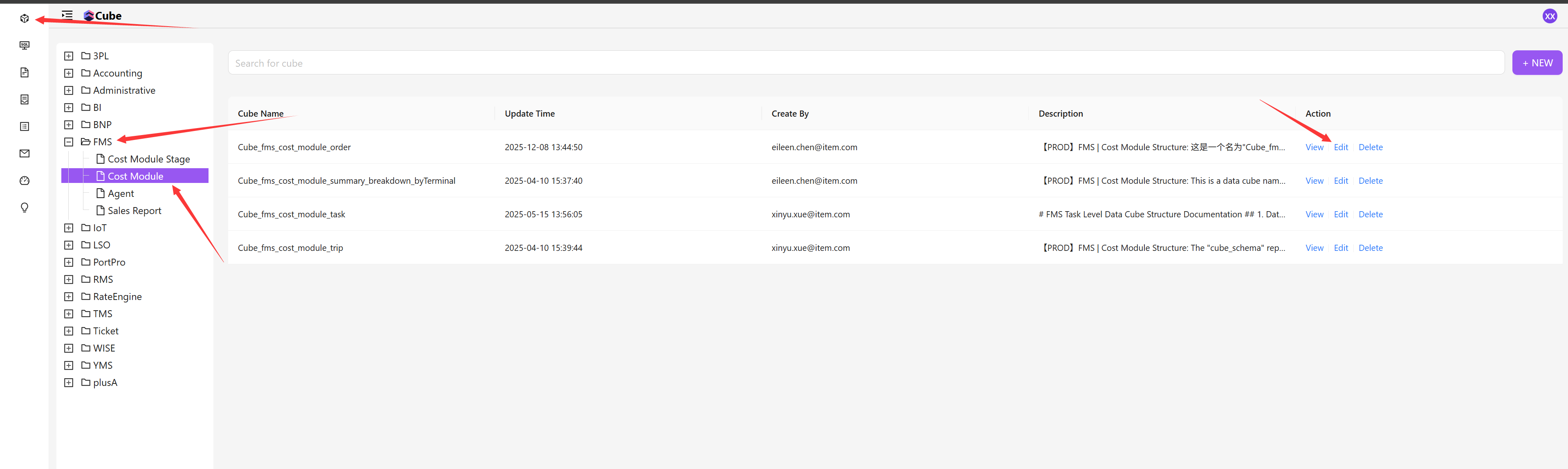Open the Cube icon in sidebar

25,18
